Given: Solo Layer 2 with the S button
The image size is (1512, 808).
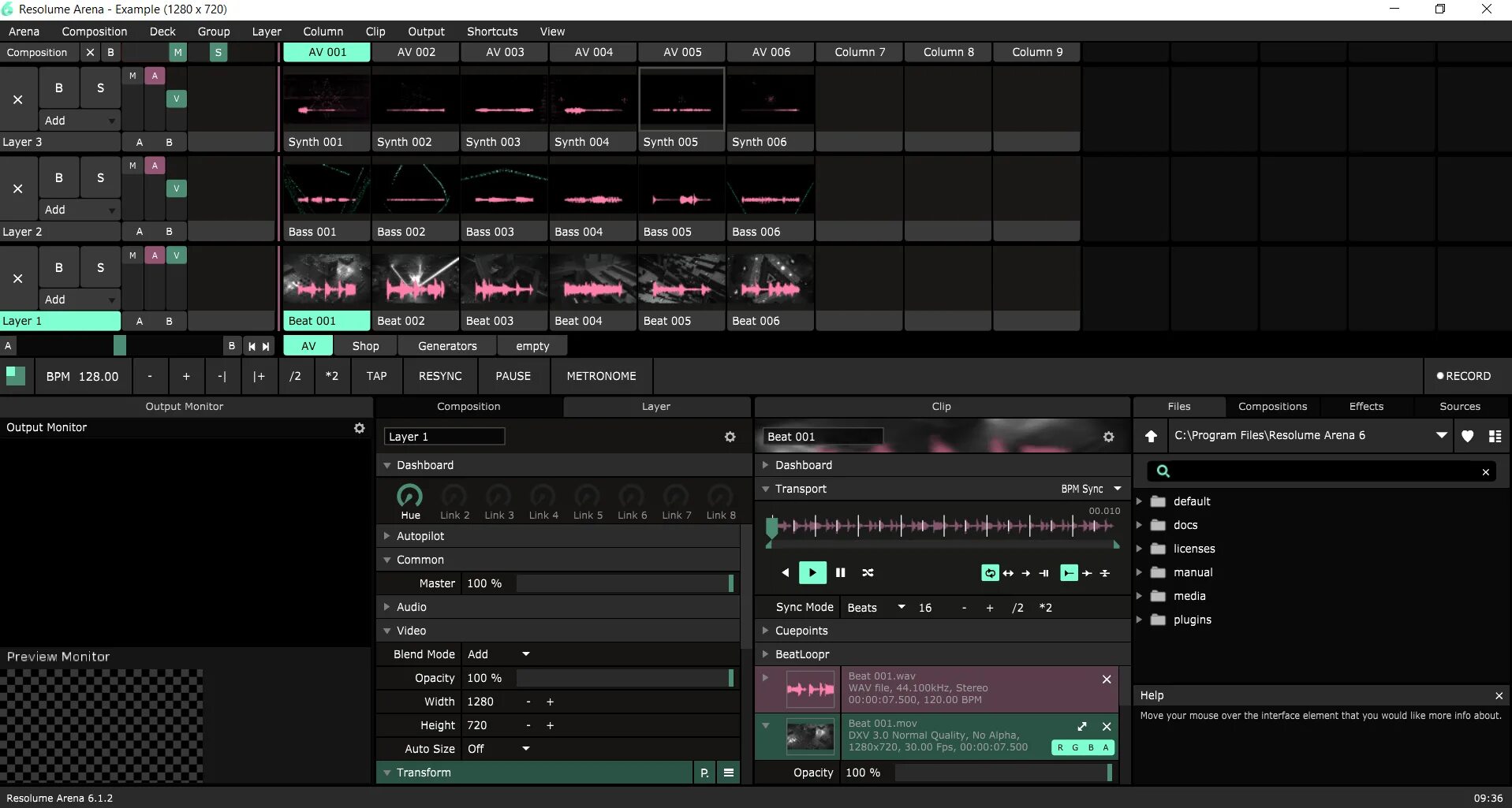Looking at the screenshot, I should (100, 177).
